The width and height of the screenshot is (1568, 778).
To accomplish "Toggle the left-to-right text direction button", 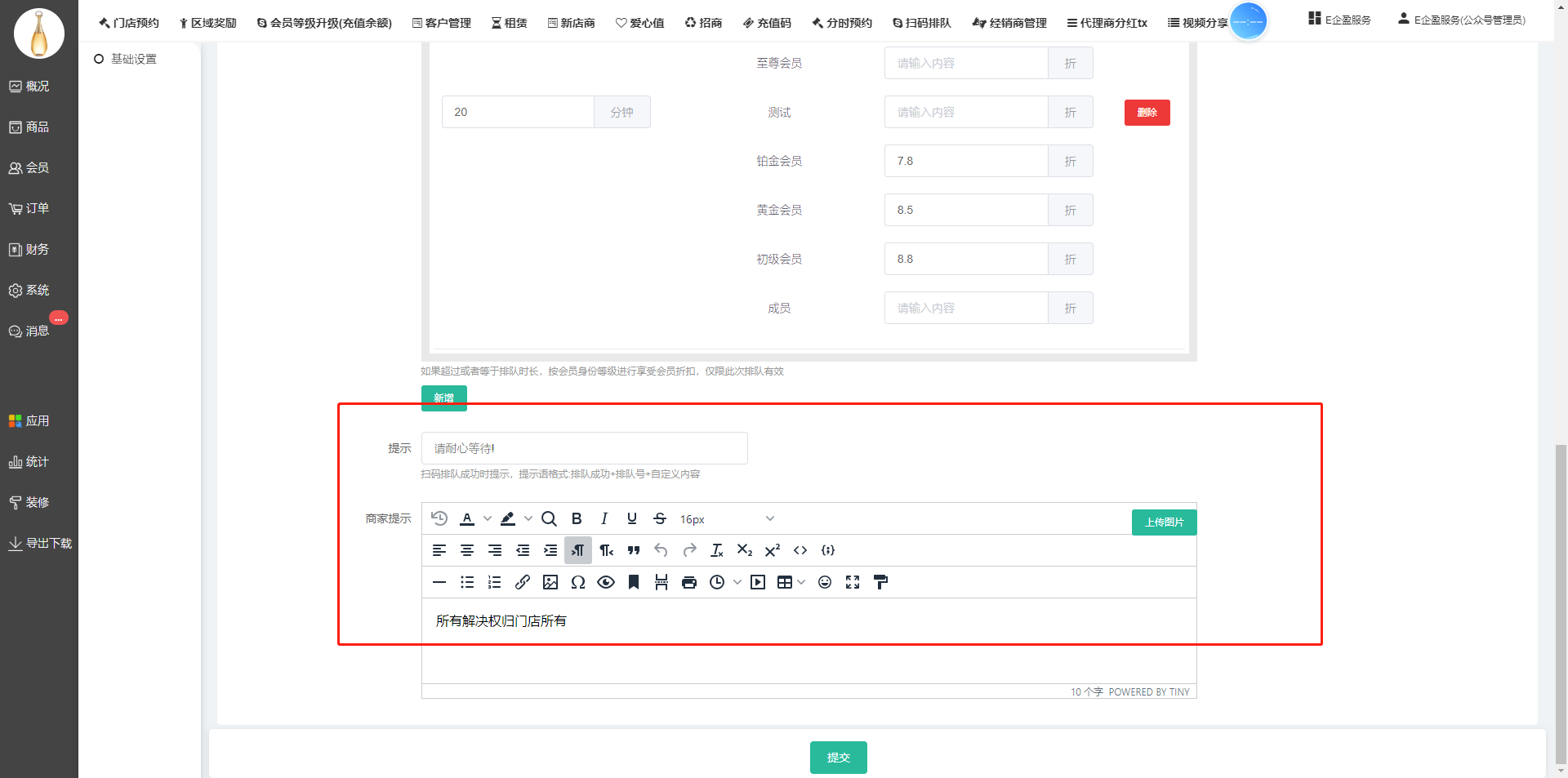I will (x=577, y=550).
